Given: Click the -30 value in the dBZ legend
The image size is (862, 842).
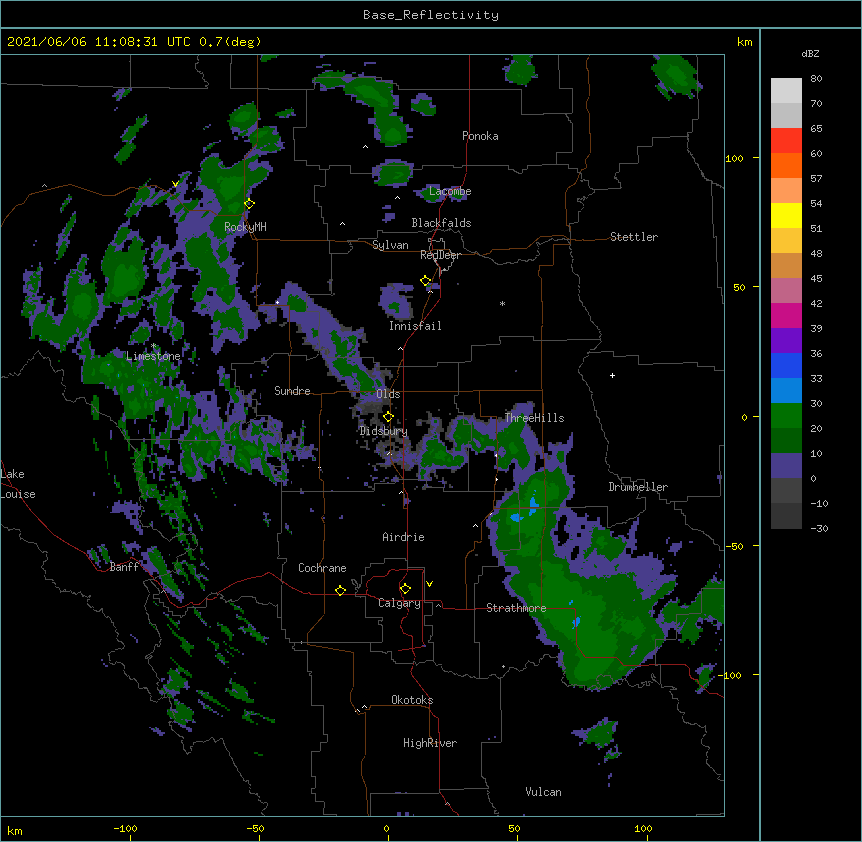Looking at the screenshot, I should coord(819,528).
